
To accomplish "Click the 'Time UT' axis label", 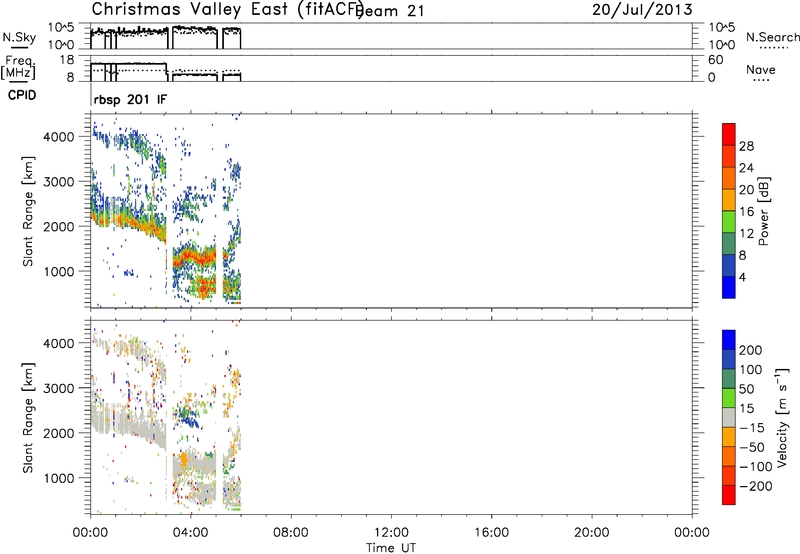I will coord(391,548).
